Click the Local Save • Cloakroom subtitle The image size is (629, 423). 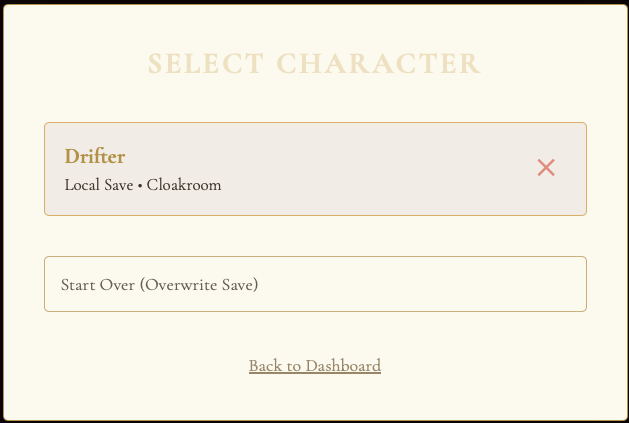pos(143,185)
